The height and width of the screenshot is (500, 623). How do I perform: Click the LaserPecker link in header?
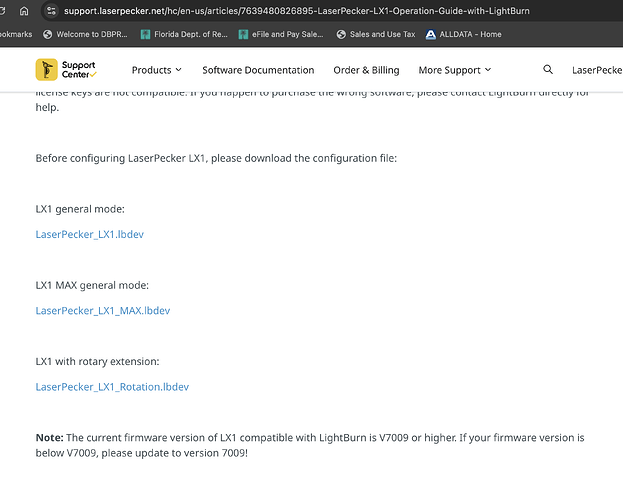pyautogui.click(x=596, y=70)
